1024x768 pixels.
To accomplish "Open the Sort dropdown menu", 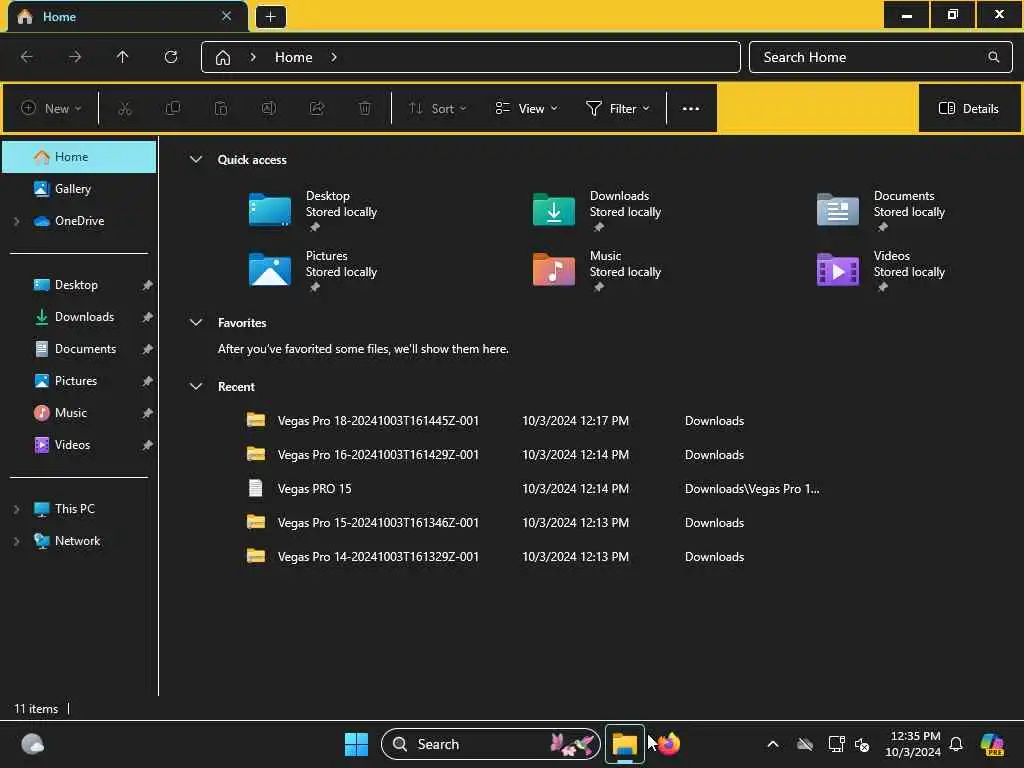I will point(438,108).
